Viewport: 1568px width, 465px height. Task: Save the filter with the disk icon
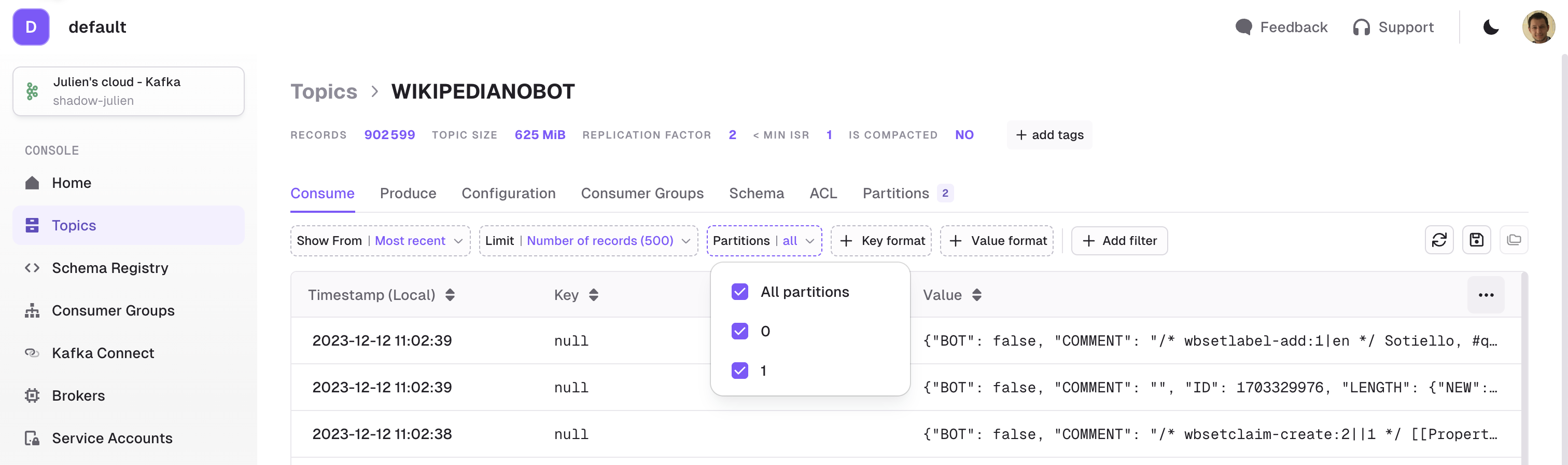[x=1476, y=240]
